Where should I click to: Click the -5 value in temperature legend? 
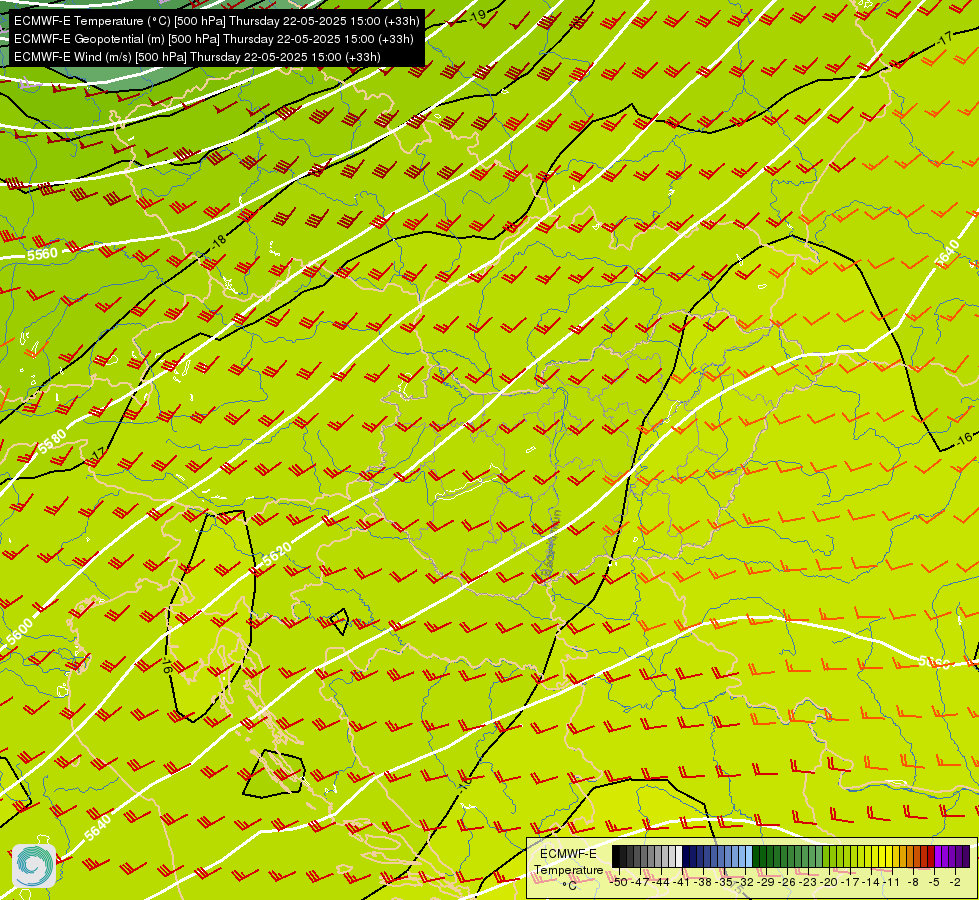(x=934, y=882)
